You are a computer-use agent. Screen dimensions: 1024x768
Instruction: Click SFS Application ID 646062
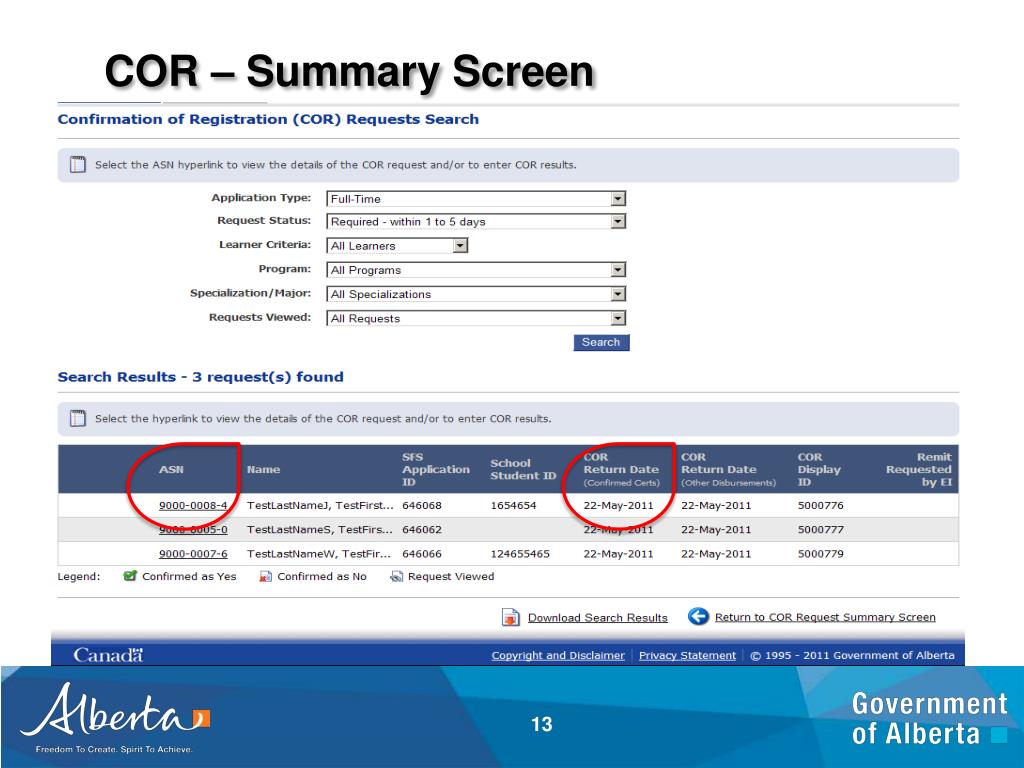coord(422,530)
